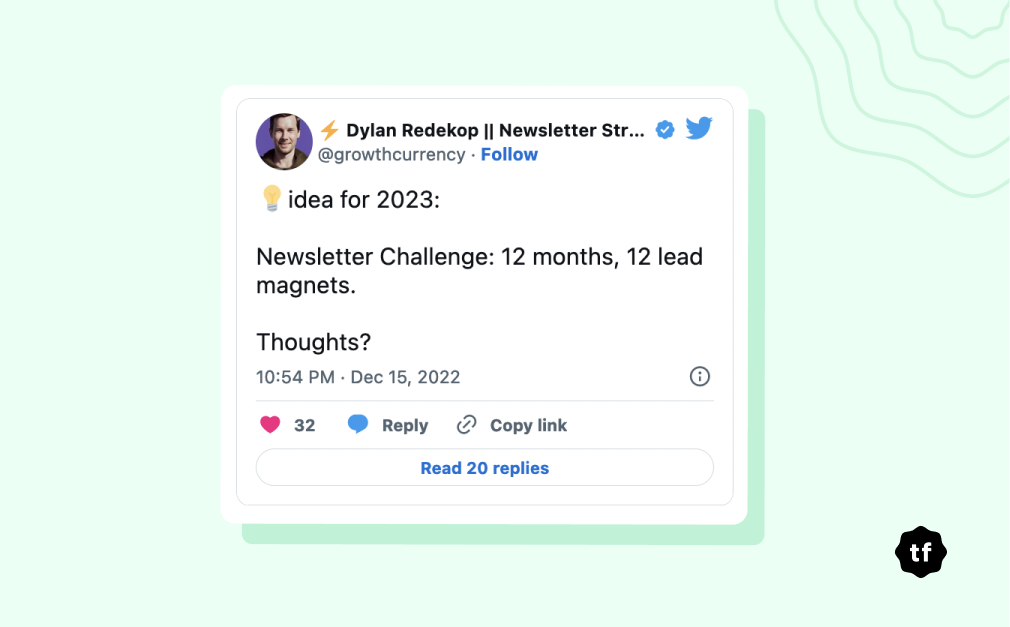Follow the @growthcurrency account

(509, 155)
